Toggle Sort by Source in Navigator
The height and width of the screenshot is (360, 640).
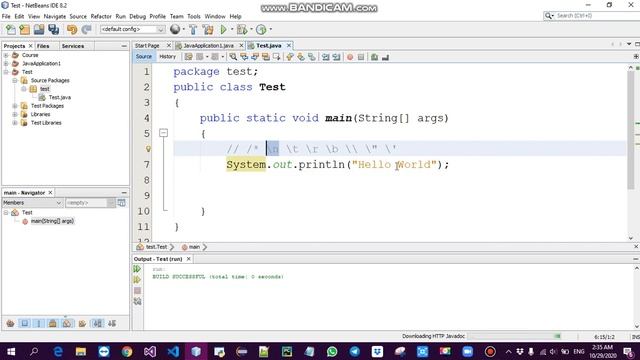coord(112,324)
